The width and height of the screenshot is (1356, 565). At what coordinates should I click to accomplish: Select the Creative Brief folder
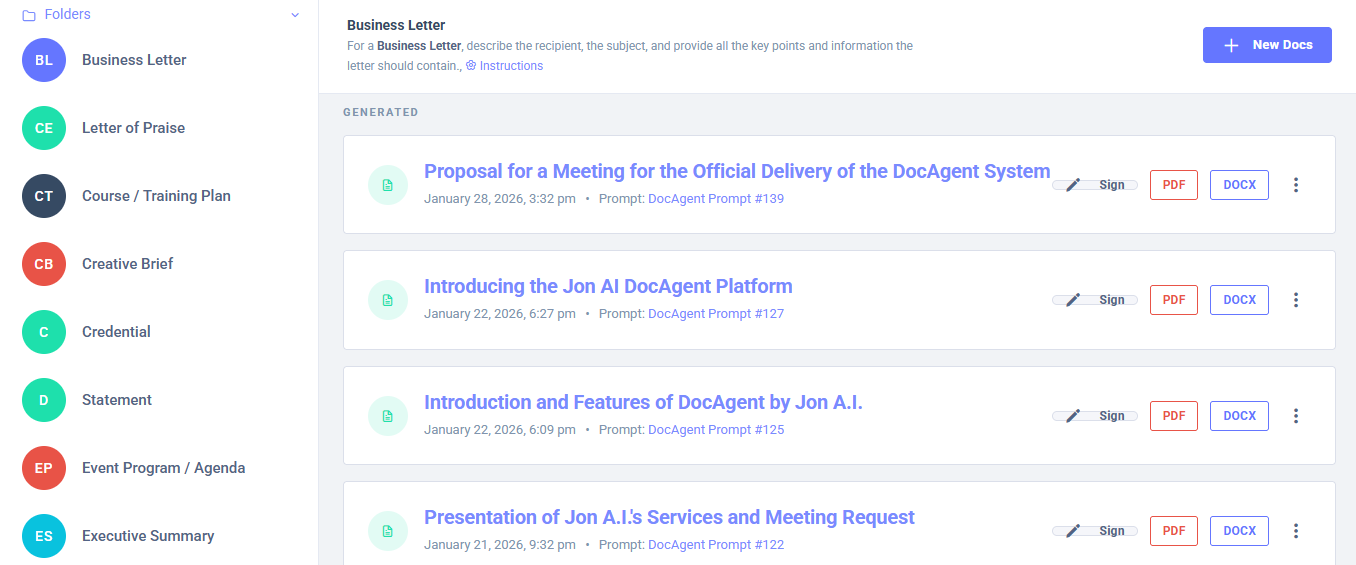click(127, 264)
